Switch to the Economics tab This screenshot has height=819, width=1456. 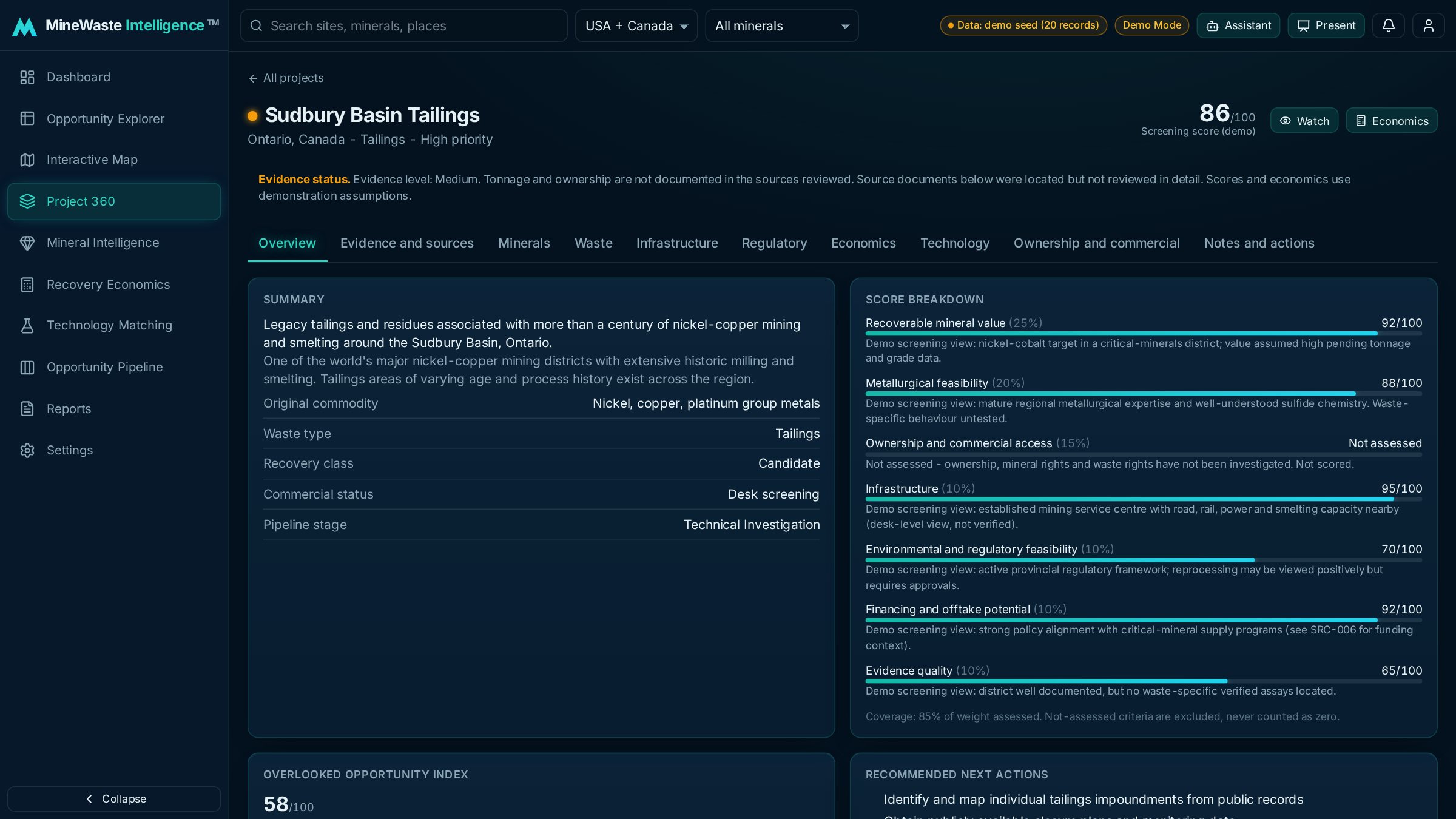(x=863, y=243)
